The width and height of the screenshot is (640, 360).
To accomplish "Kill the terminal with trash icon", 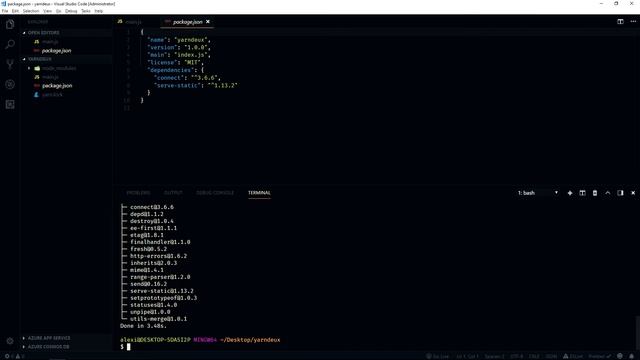I will 595,193.
